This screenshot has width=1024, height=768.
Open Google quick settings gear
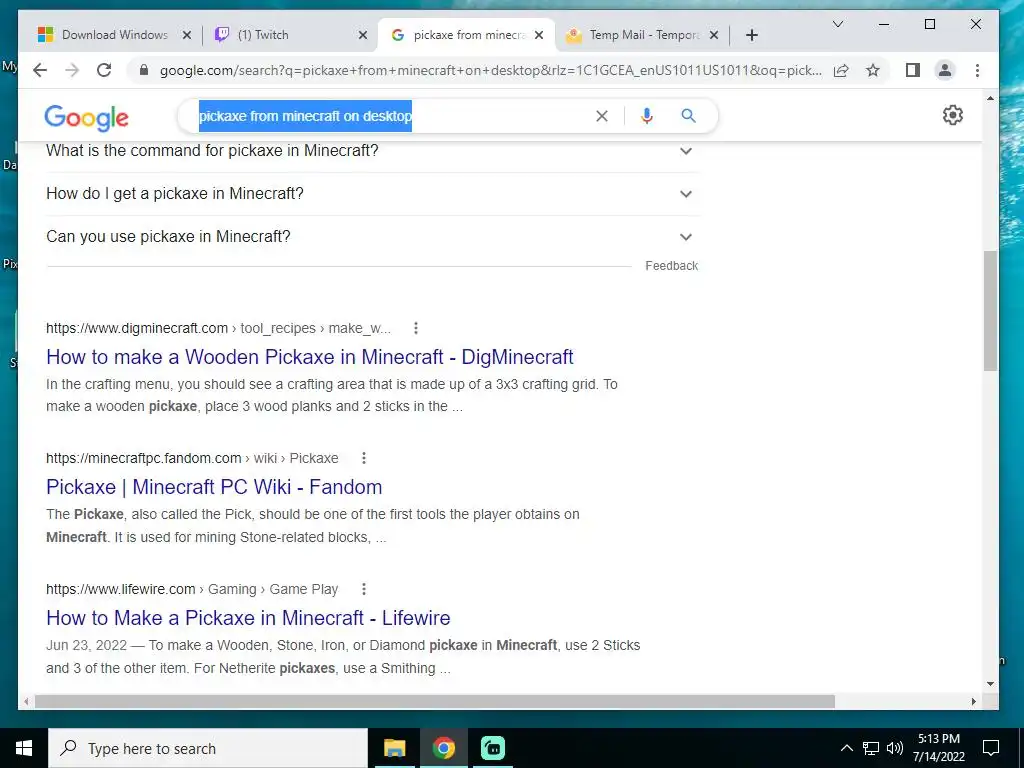pos(953,116)
